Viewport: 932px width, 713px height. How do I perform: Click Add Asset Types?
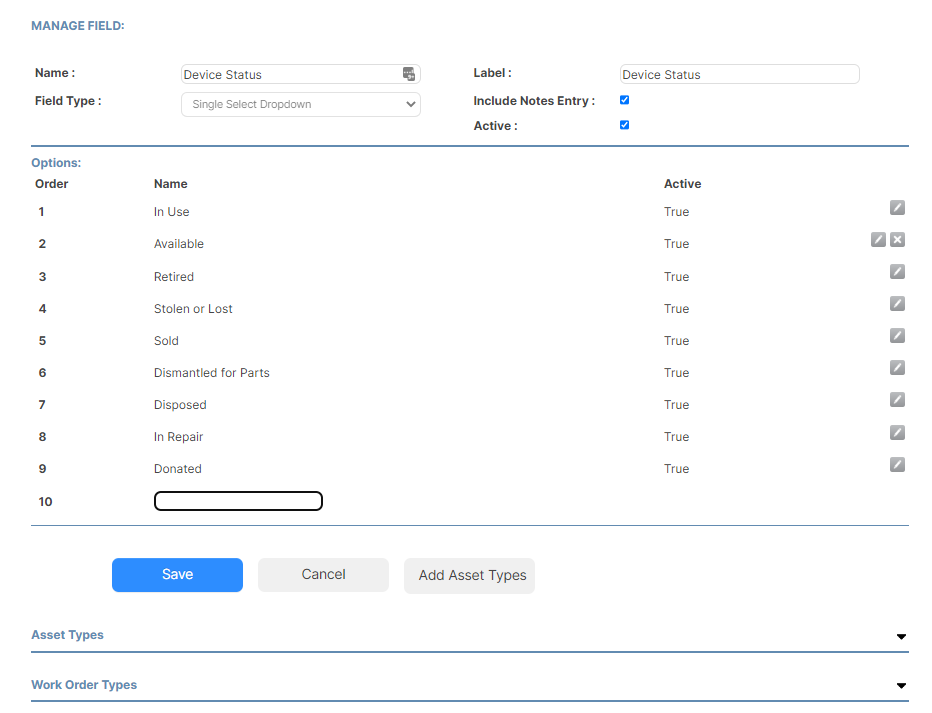469,575
